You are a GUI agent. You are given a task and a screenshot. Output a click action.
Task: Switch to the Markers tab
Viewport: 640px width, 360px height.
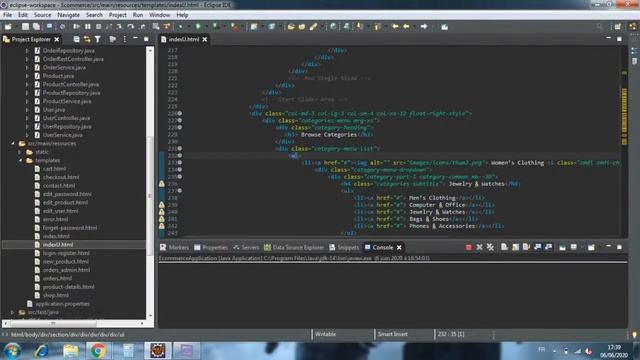pos(175,247)
